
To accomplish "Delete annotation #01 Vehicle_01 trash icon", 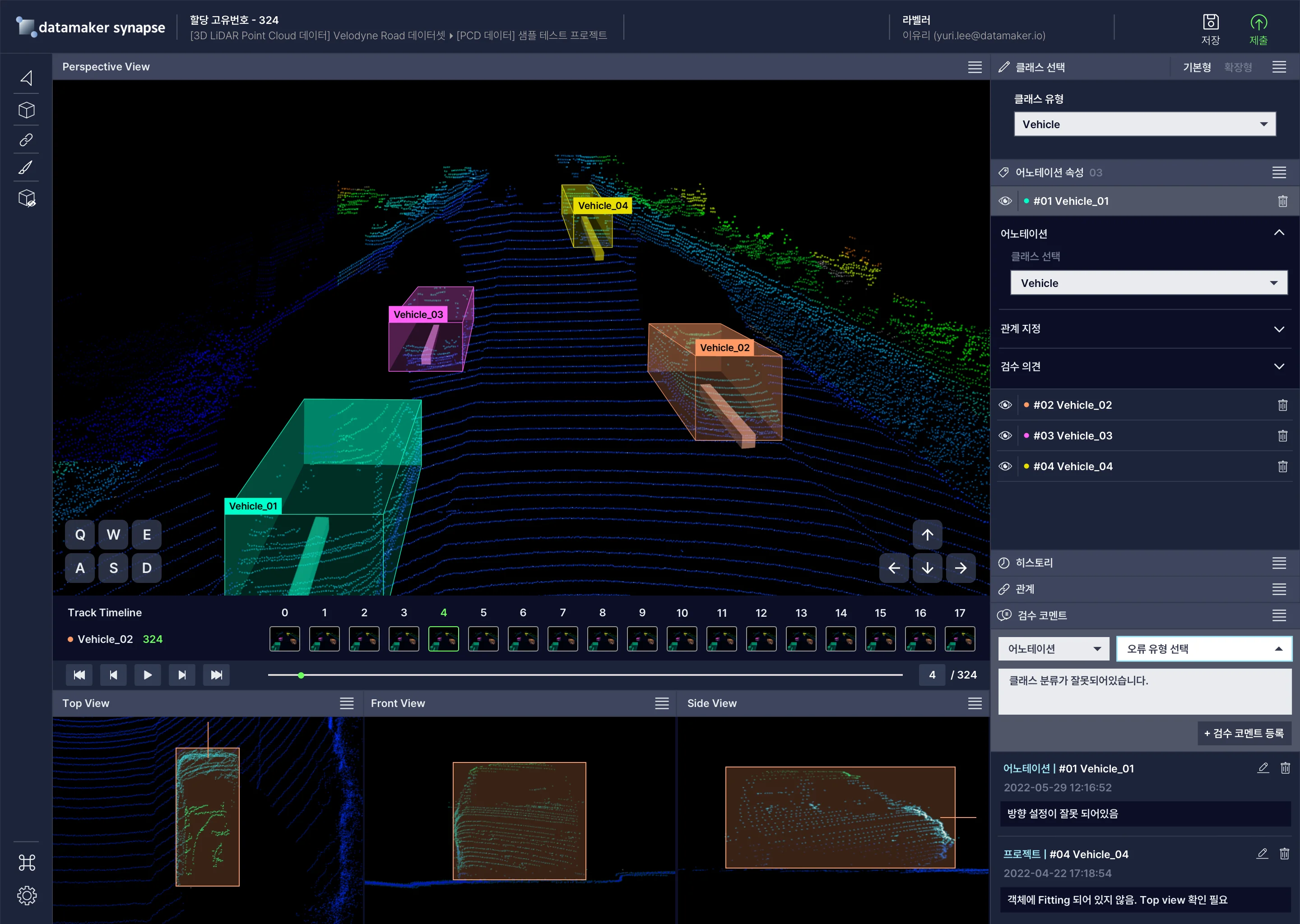I will [1282, 201].
